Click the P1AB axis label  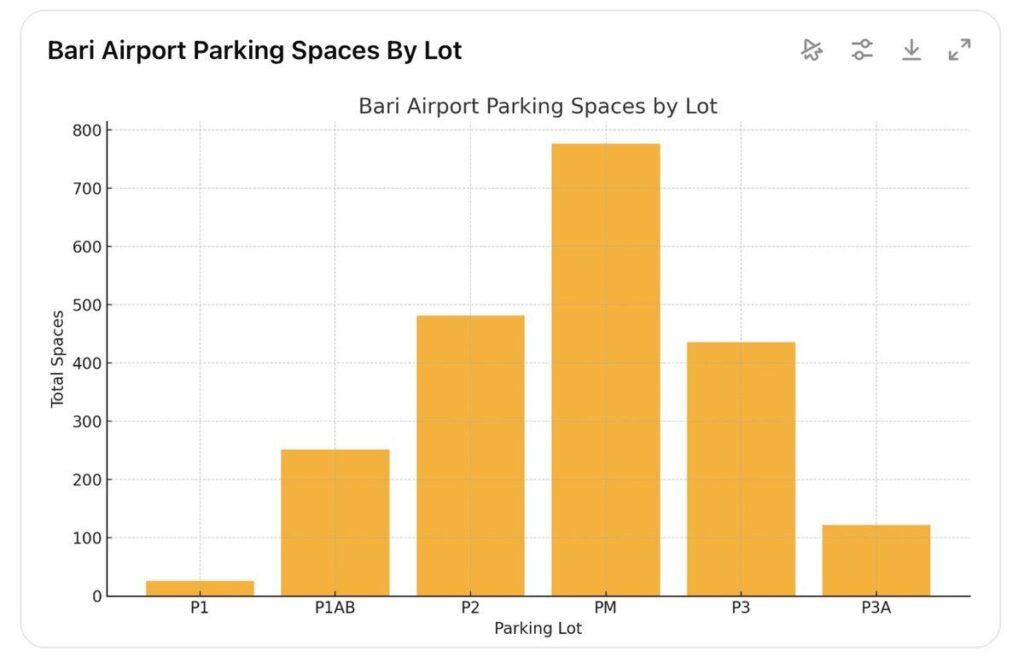(336, 608)
